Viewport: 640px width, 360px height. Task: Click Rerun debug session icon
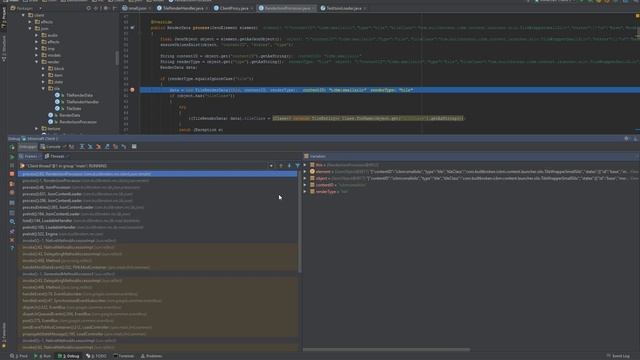pyautogui.click(x=12, y=147)
